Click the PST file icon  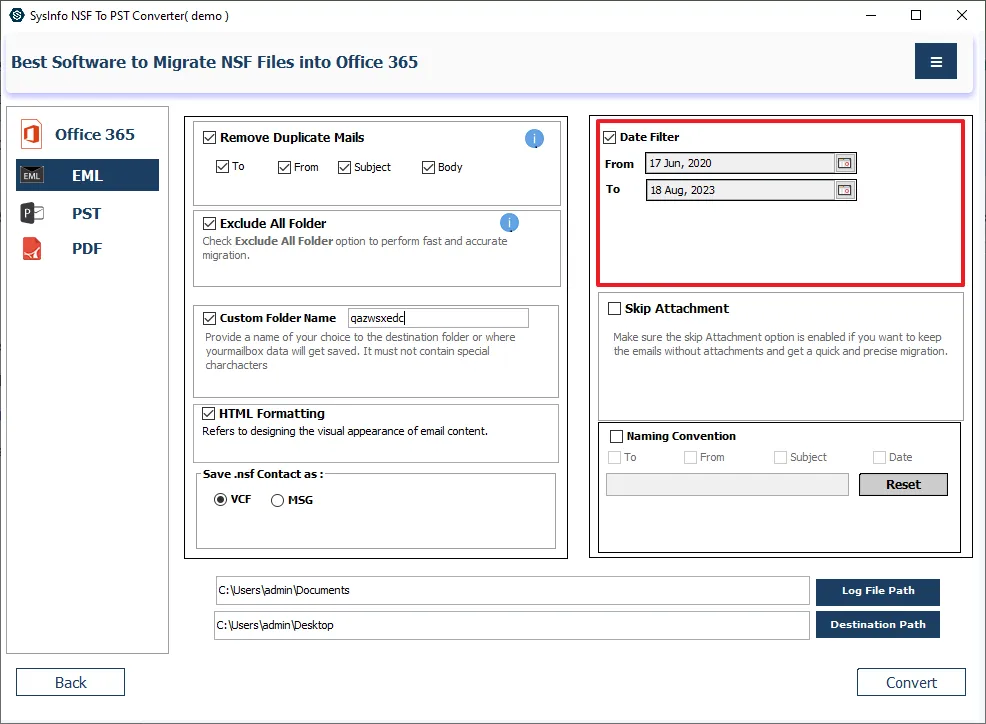32,213
